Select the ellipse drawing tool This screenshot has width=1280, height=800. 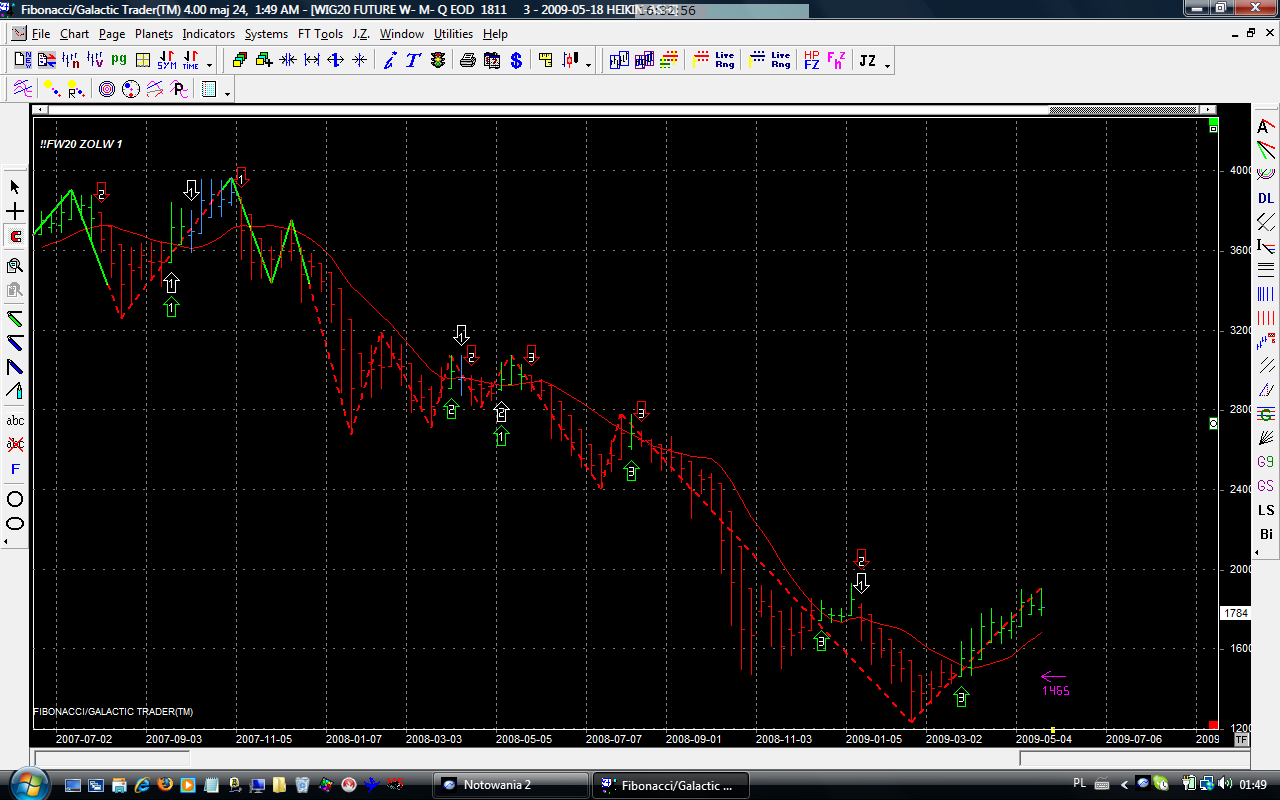point(15,524)
